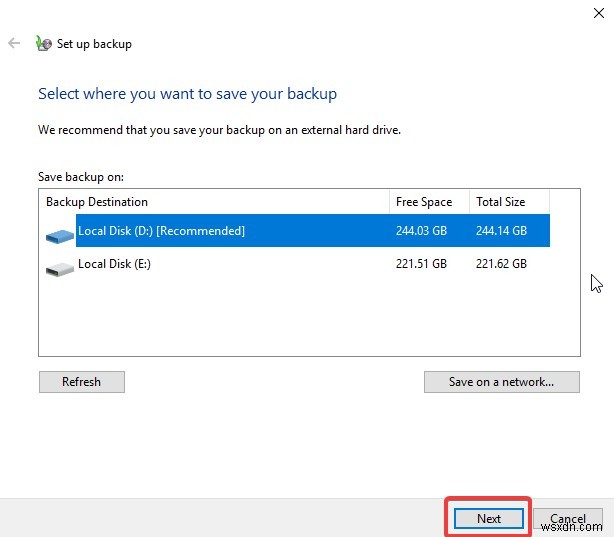Click the Cancel button
Screen dimensions: 614x537
(x=568, y=519)
